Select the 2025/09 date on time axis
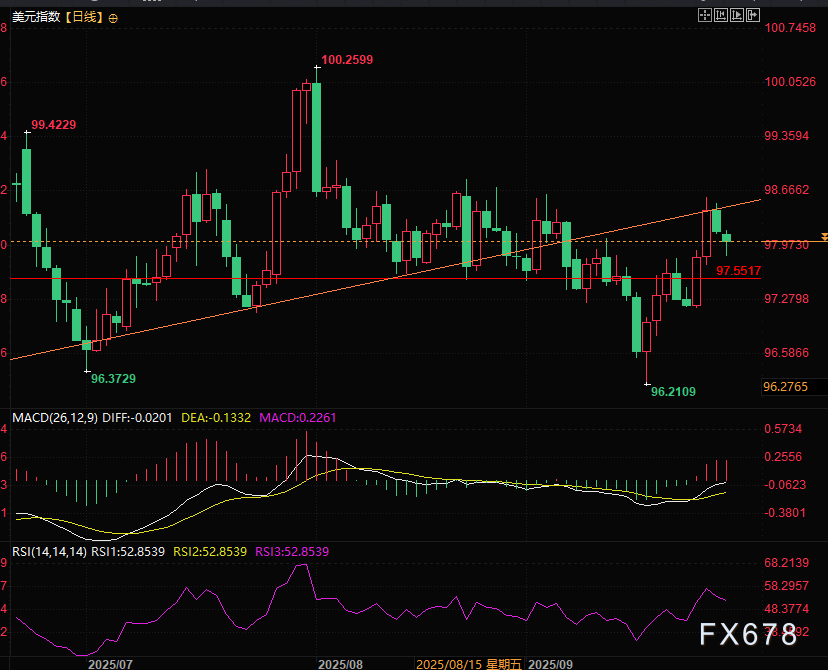 [550, 663]
